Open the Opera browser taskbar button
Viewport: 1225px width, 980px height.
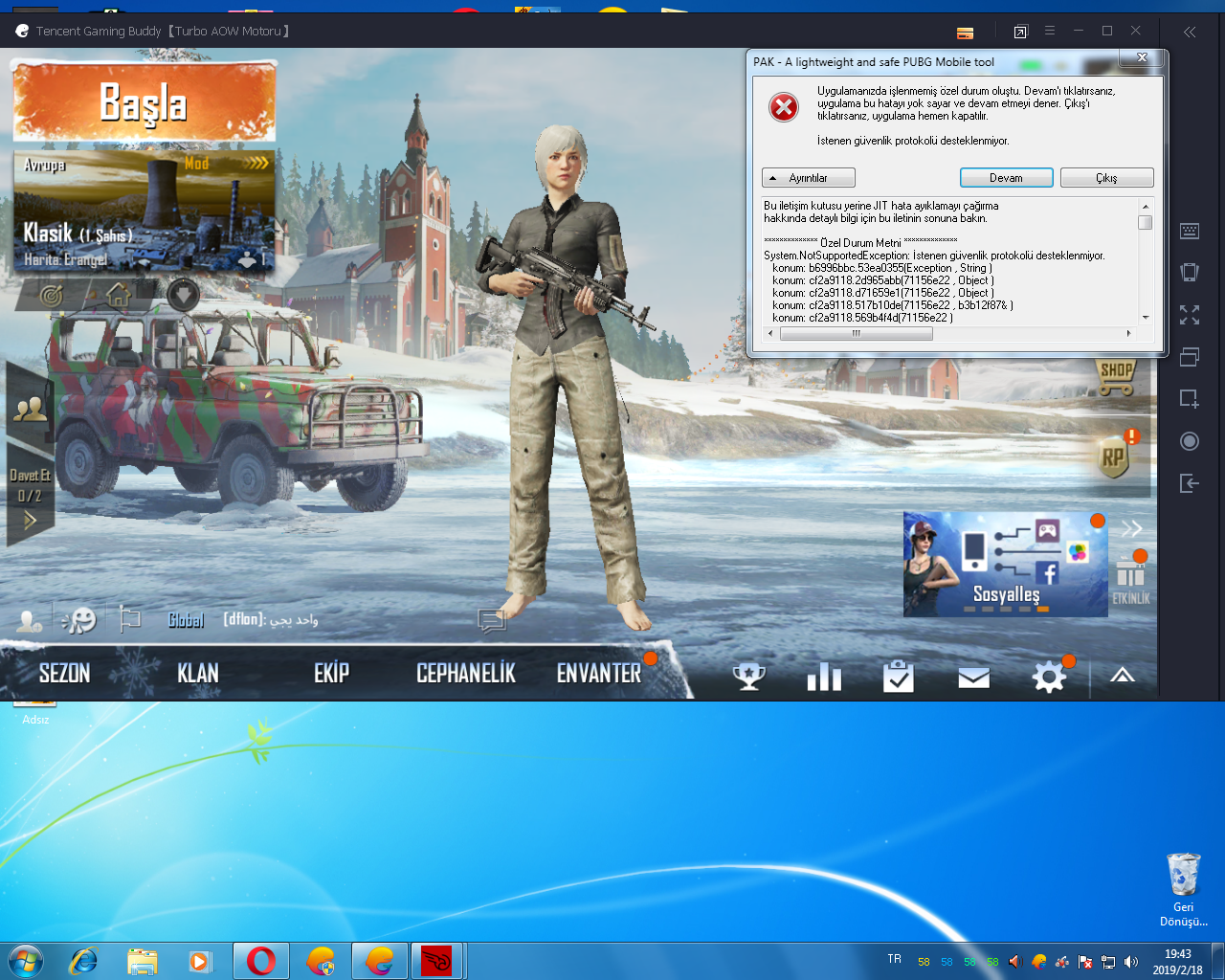[261, 961]
